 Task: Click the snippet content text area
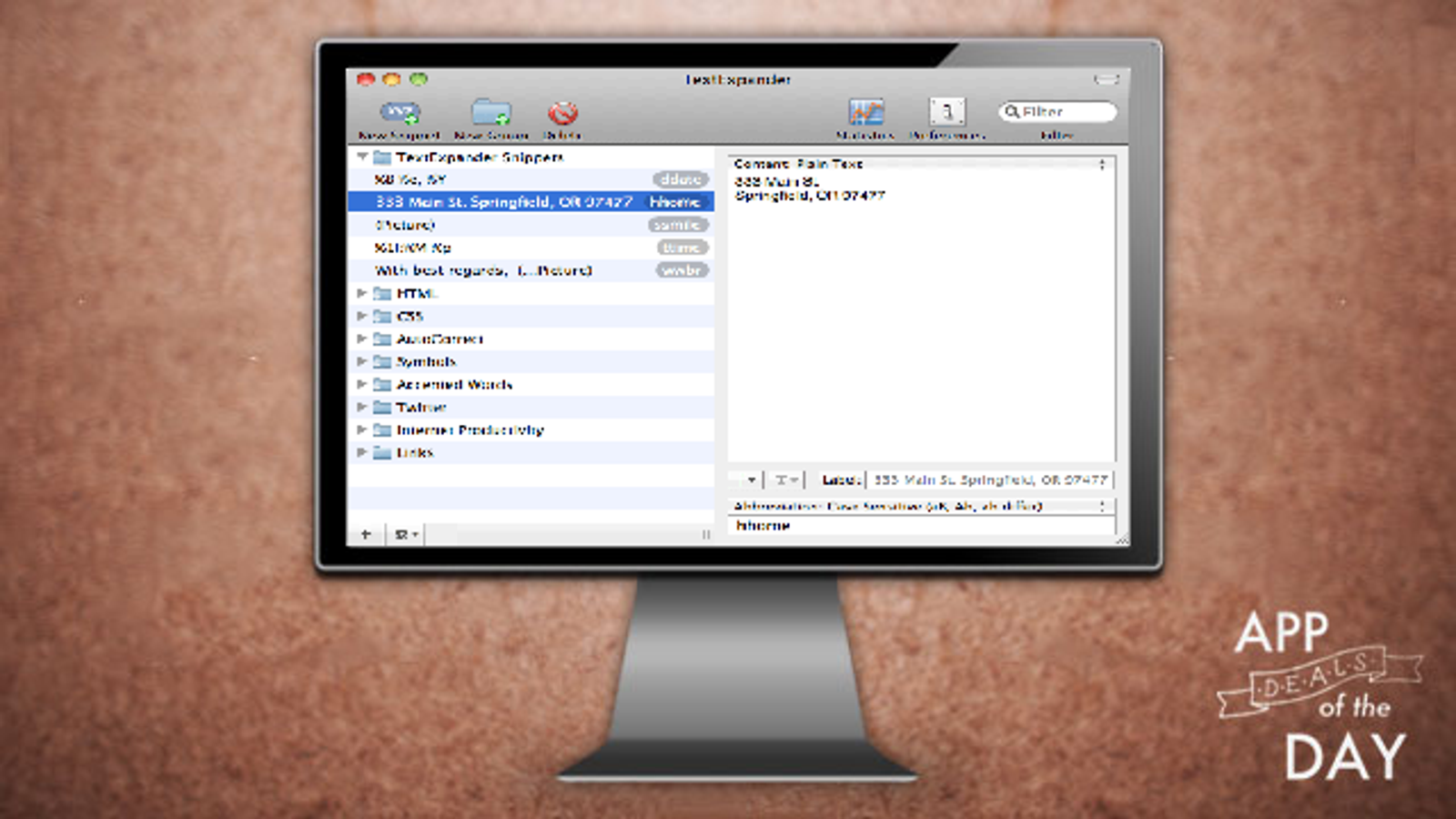pyautogui.click(x=921, y=316)
